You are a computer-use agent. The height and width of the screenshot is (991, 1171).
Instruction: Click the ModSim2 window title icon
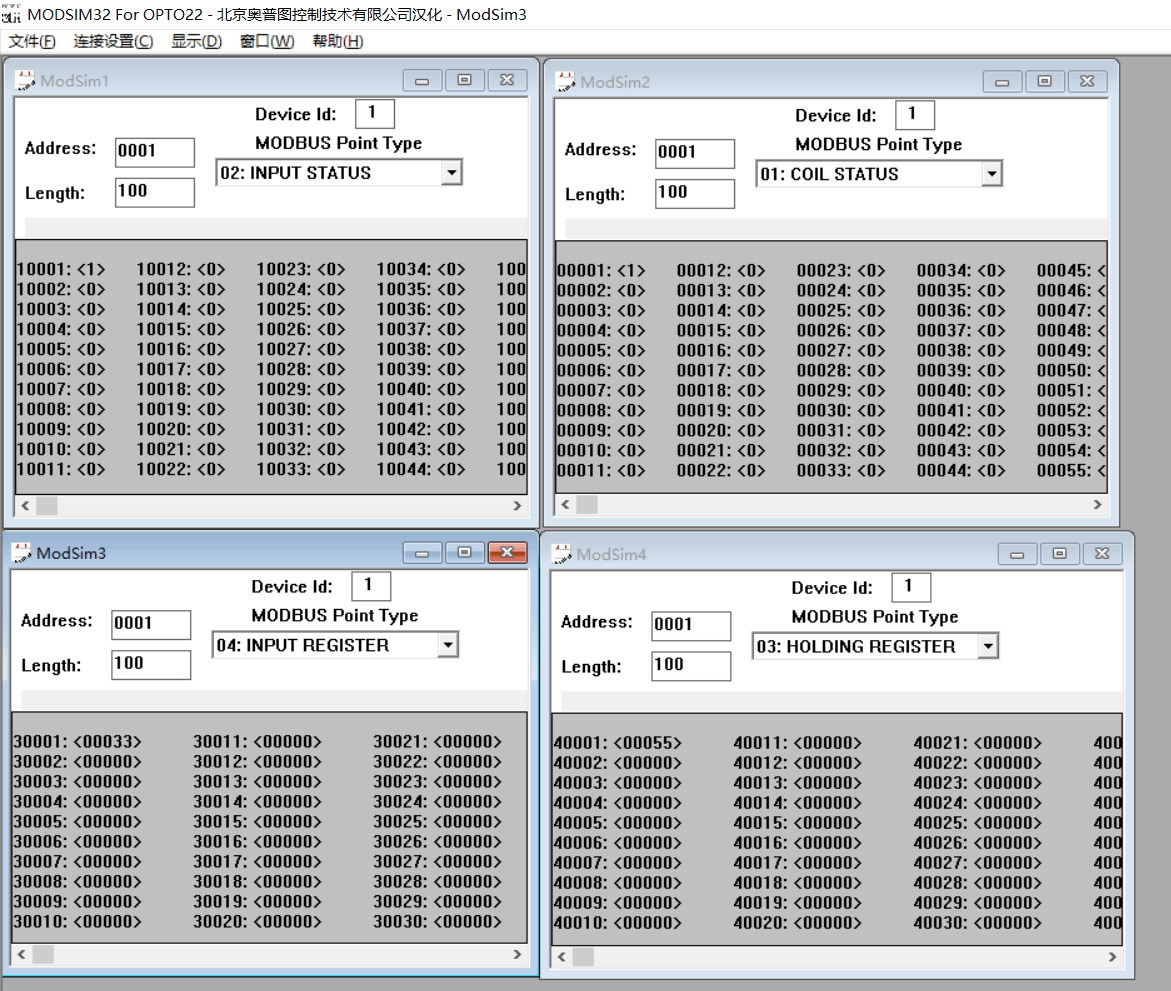(x=565, y=81)
